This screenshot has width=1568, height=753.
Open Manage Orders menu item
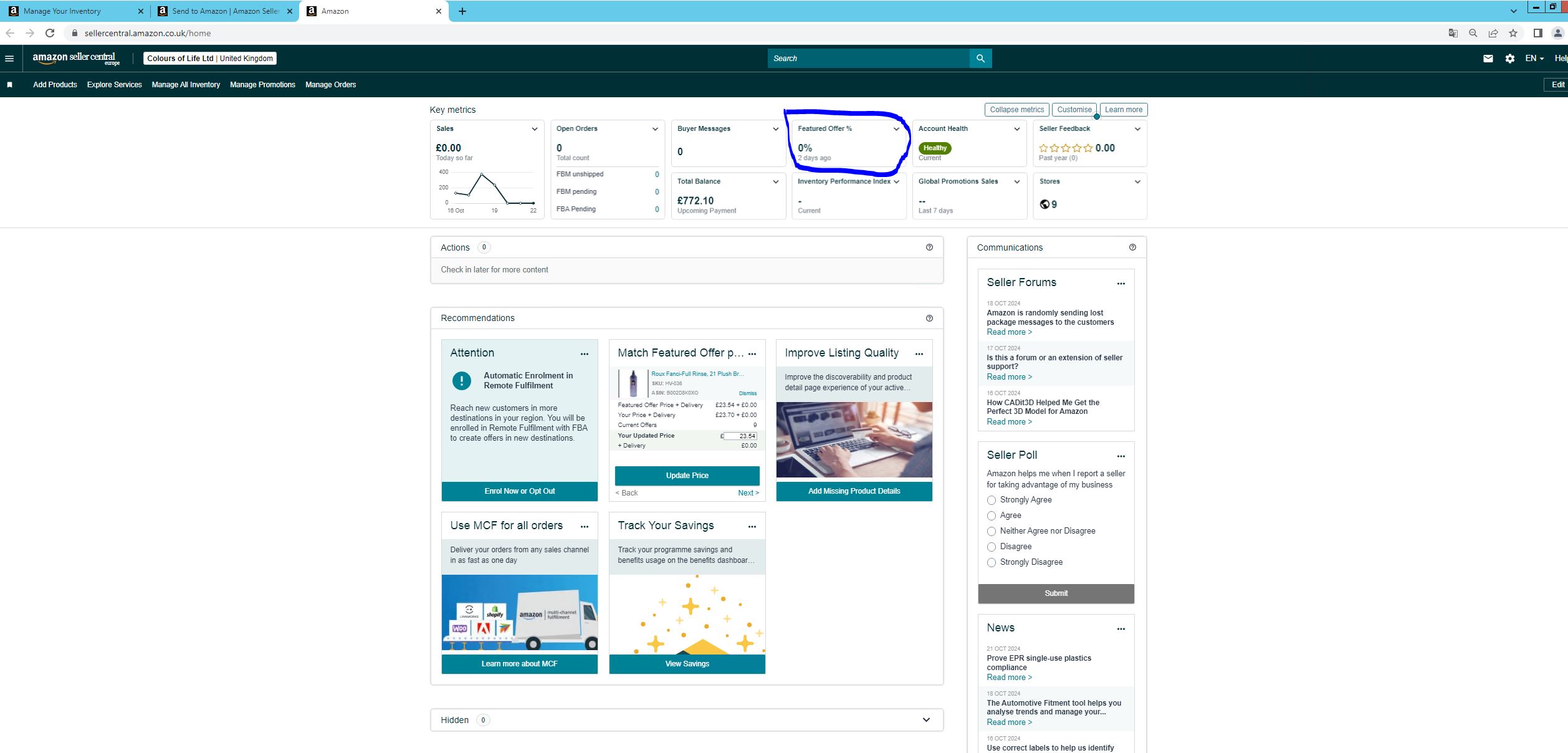pos(330,85)
